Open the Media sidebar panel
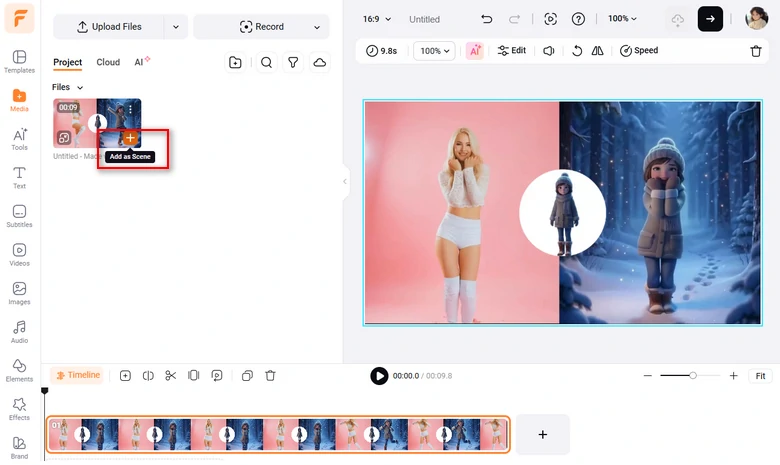Viewport: 780px width, 465px height. 19,100
